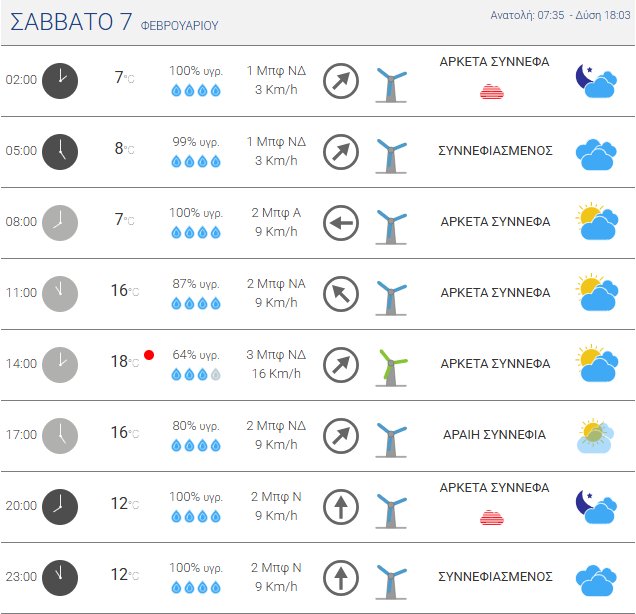Click the 02:00 dark clock icon
The image size is (636, 614).
(60, 80)
